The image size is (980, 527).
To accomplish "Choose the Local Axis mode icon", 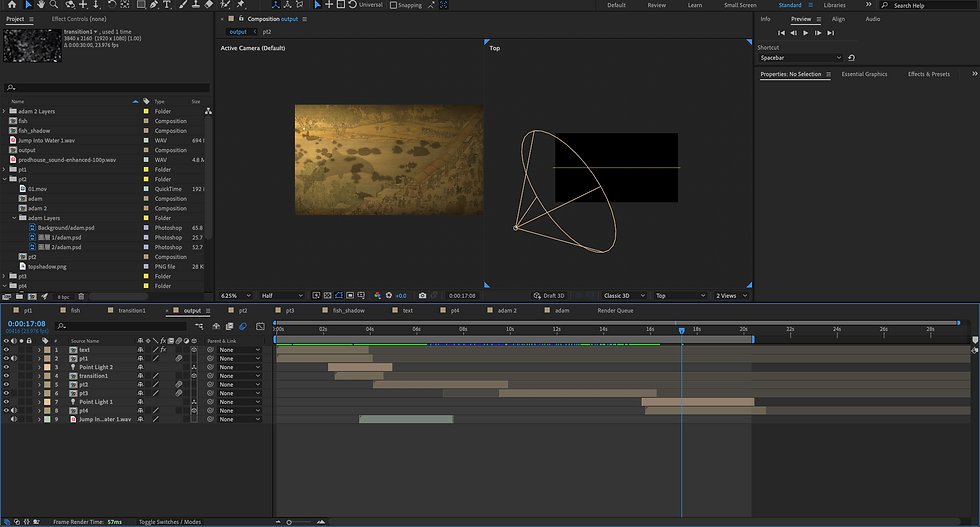I will tap(275, 4).
